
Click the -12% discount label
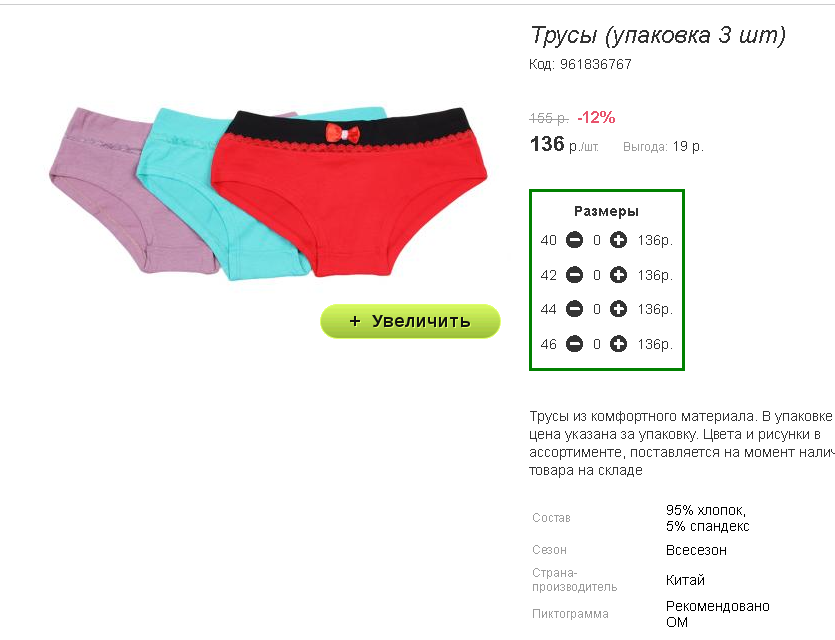coord(596,117)
